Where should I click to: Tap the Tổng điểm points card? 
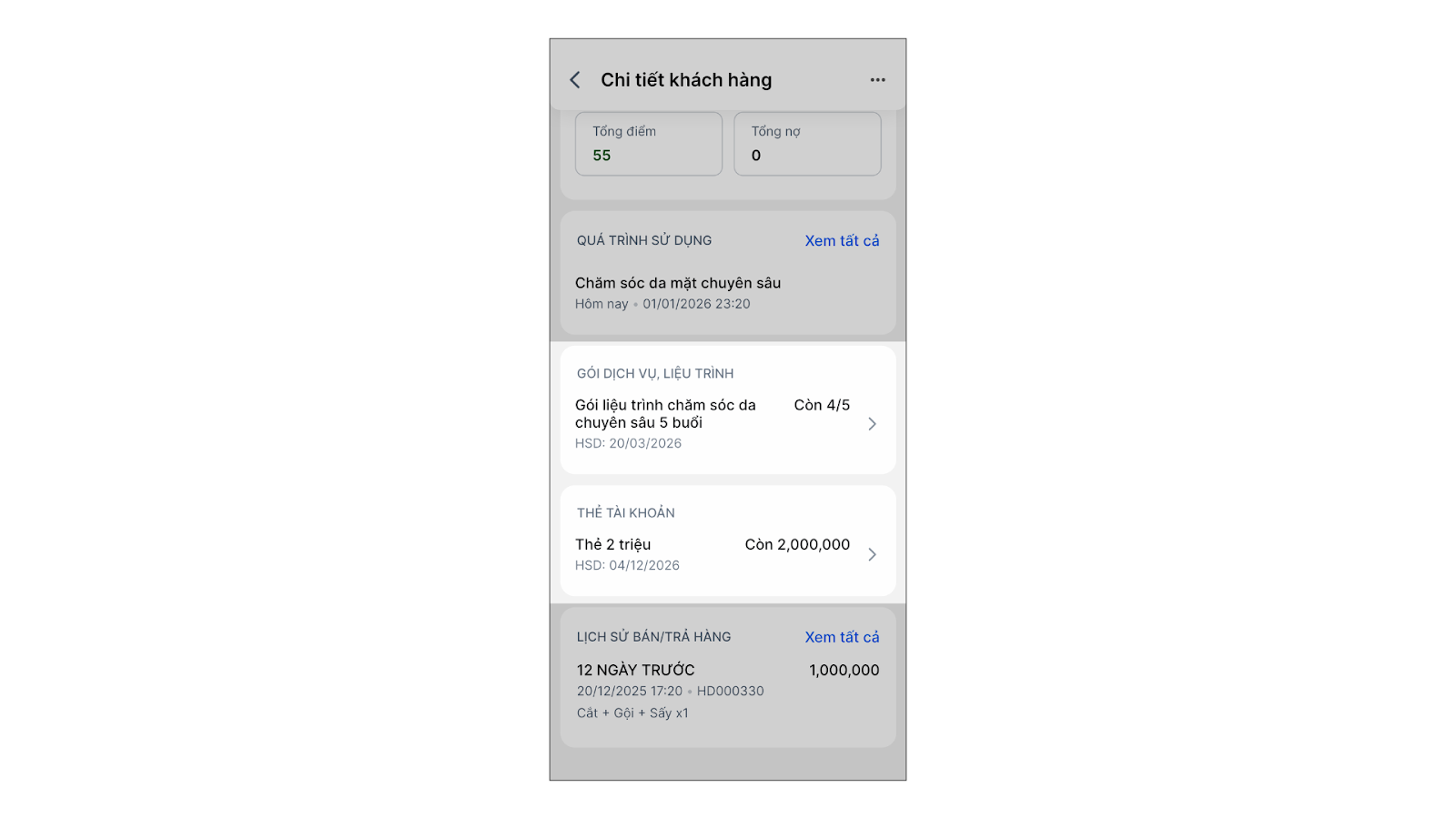tap(648, 144)
